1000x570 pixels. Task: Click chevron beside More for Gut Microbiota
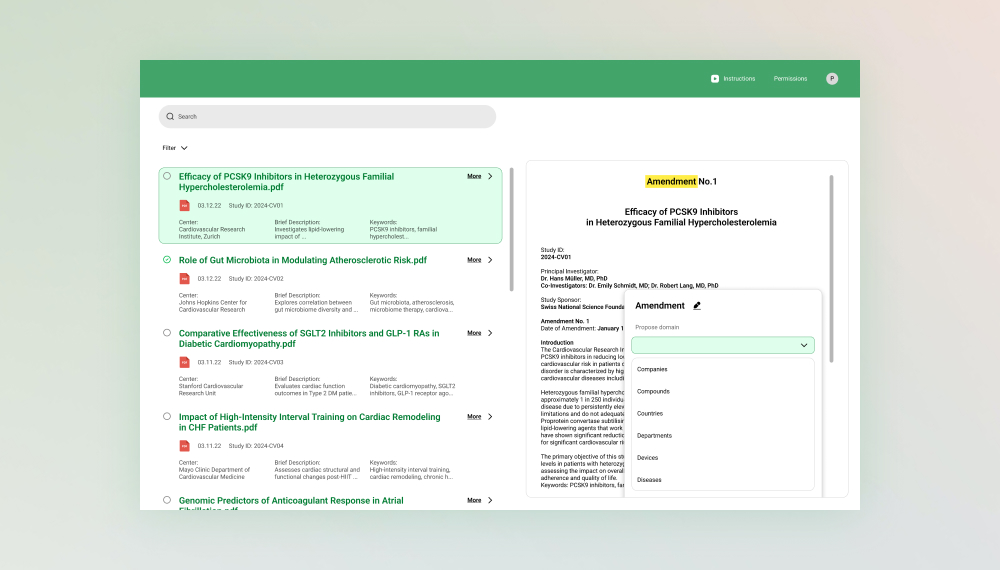tap(490, 260)
